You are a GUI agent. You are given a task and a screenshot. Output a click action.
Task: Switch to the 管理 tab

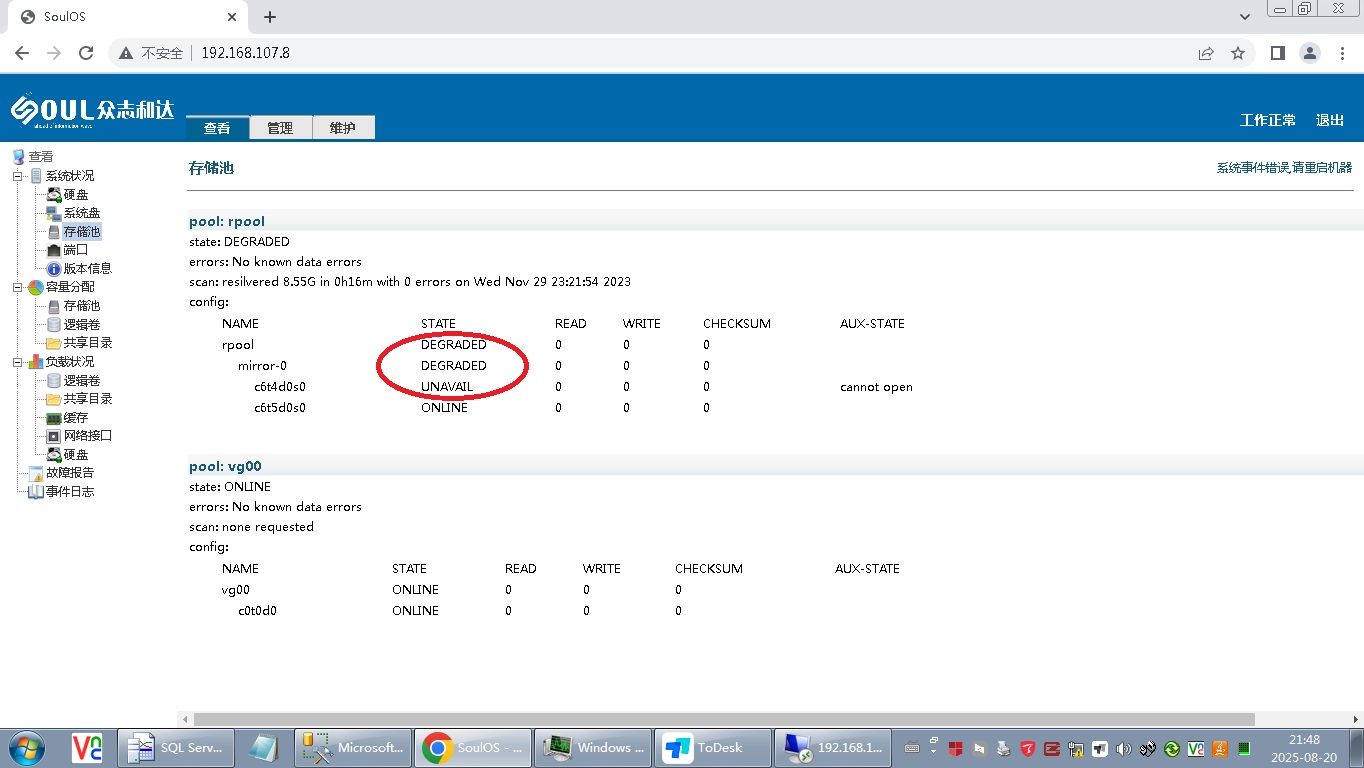(x=280, y=128)
